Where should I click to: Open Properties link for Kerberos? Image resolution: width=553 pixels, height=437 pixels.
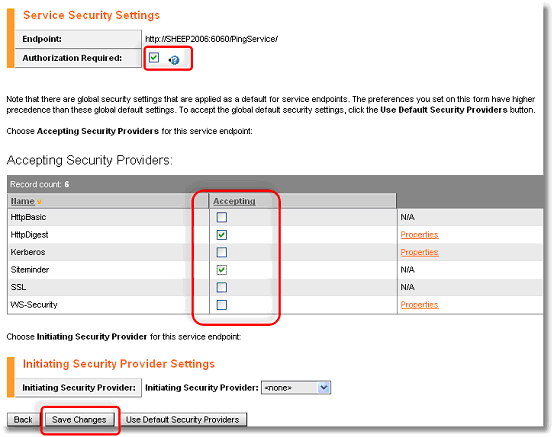point(419,252)
